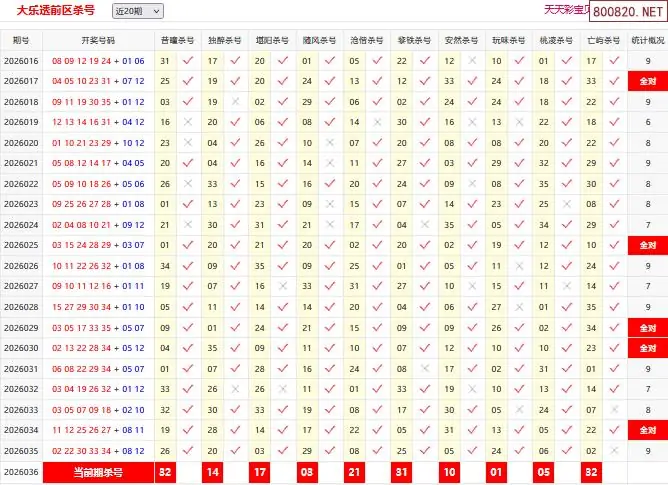Click period number 2026025 in 期号 column
668x485 pixels.
tap(21, 245)
